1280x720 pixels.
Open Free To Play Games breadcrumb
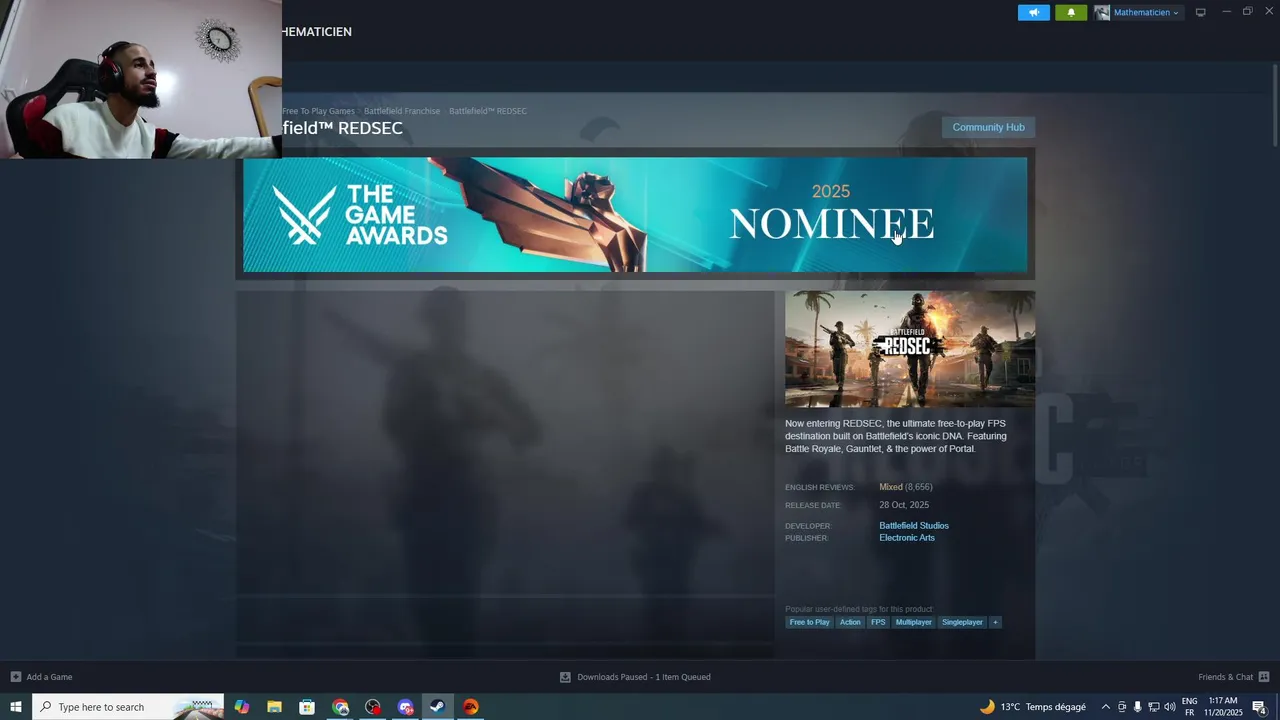318,111
